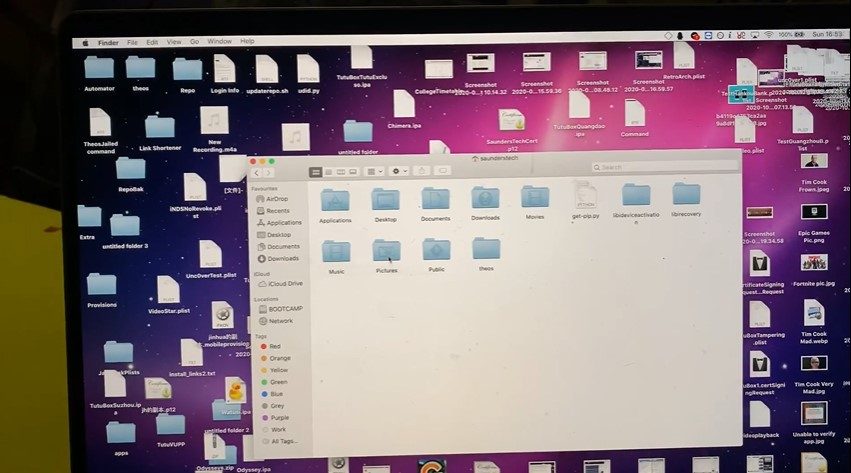Filter by the Blue tag
This screenshot has height=473, width=851.
tap(272, 394)
